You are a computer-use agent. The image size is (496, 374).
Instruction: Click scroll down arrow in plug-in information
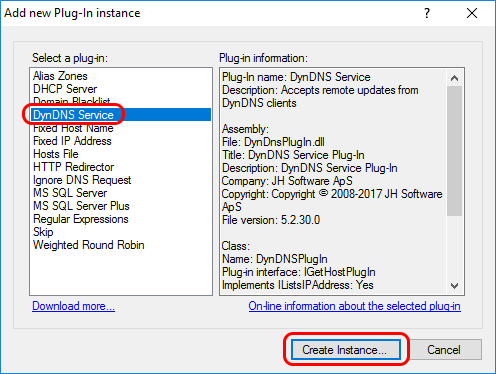454,286
